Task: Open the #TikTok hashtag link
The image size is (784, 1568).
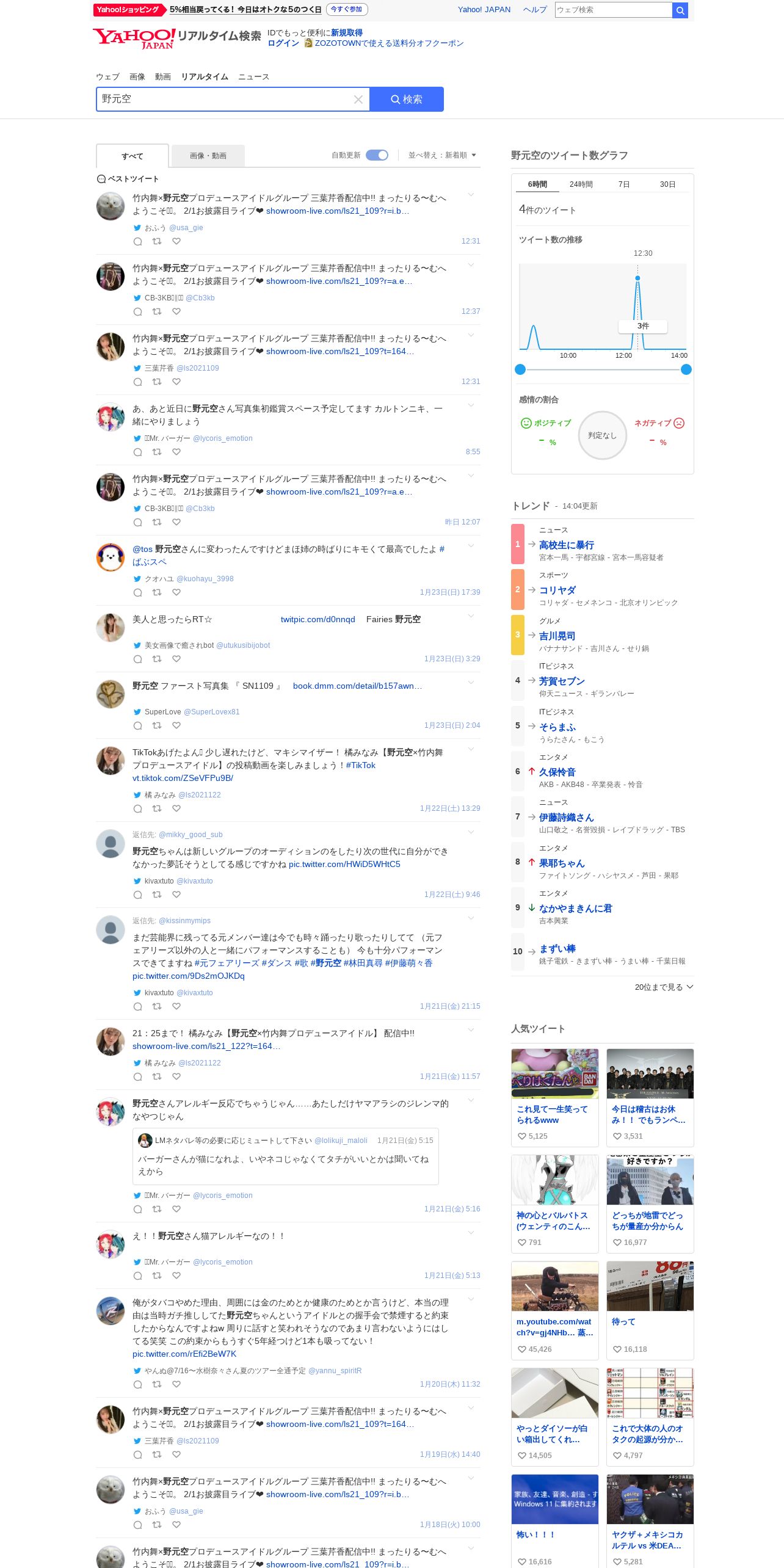Action: (x=360, y=765)
